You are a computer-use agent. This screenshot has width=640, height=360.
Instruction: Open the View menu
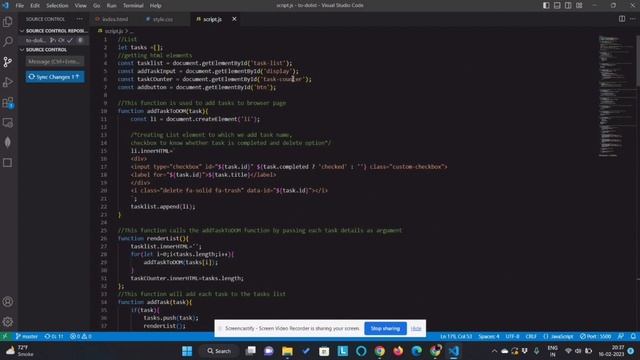coord(80,5)
